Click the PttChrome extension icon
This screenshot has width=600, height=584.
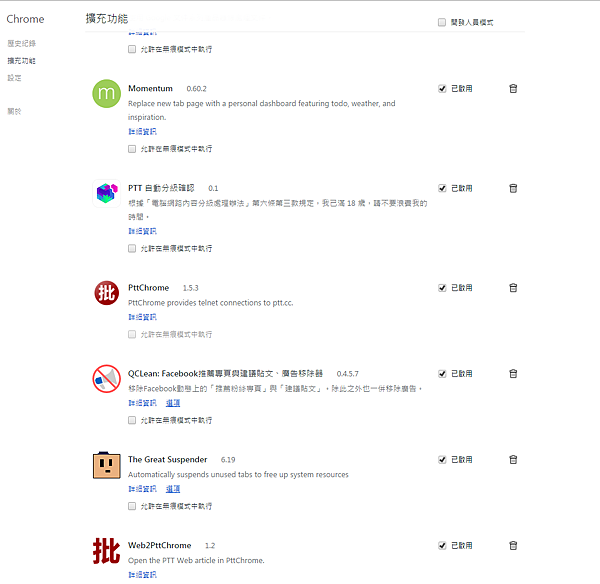tap(106, 293)
